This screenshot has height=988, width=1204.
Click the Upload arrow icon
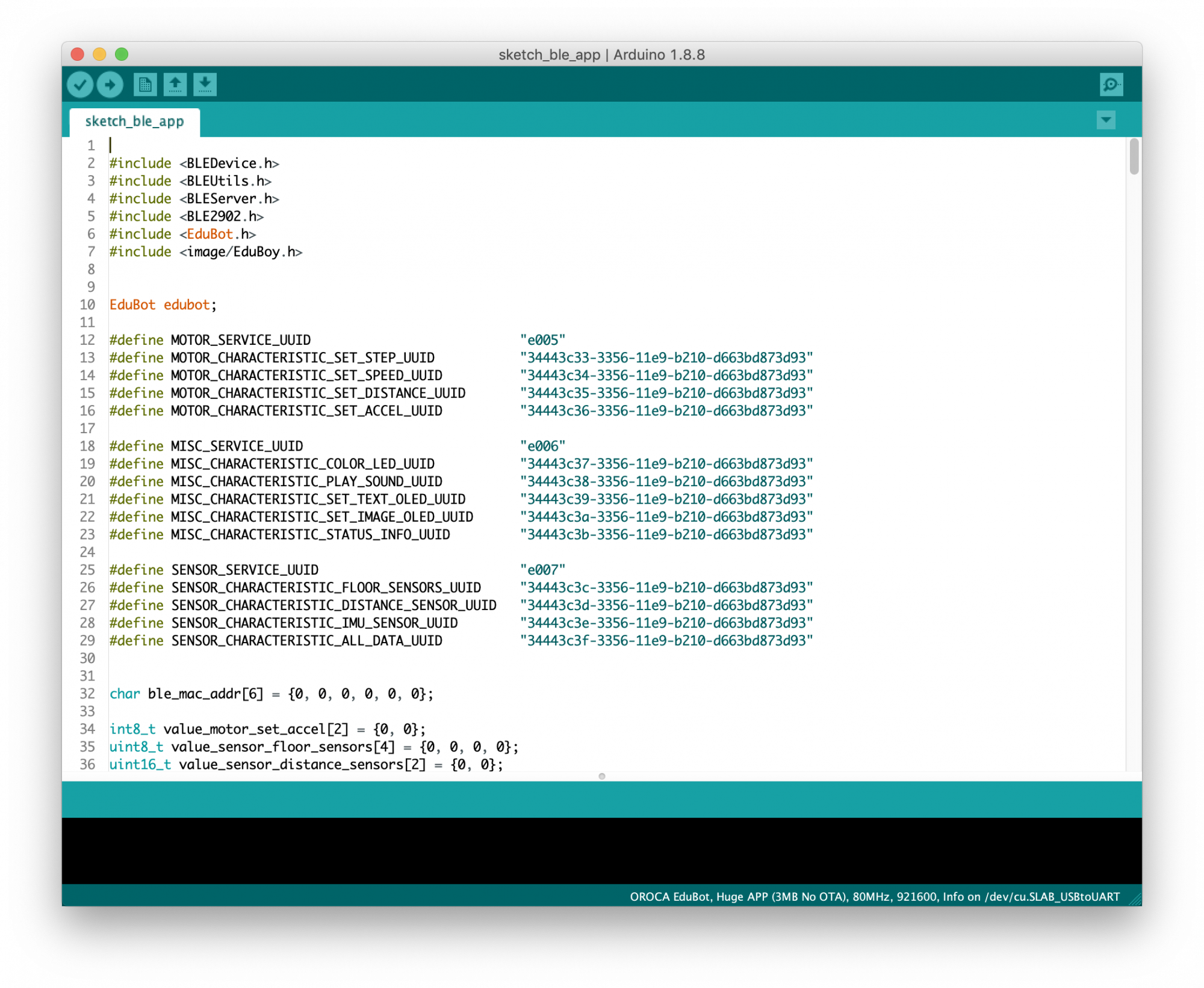(x=110, y=85)
